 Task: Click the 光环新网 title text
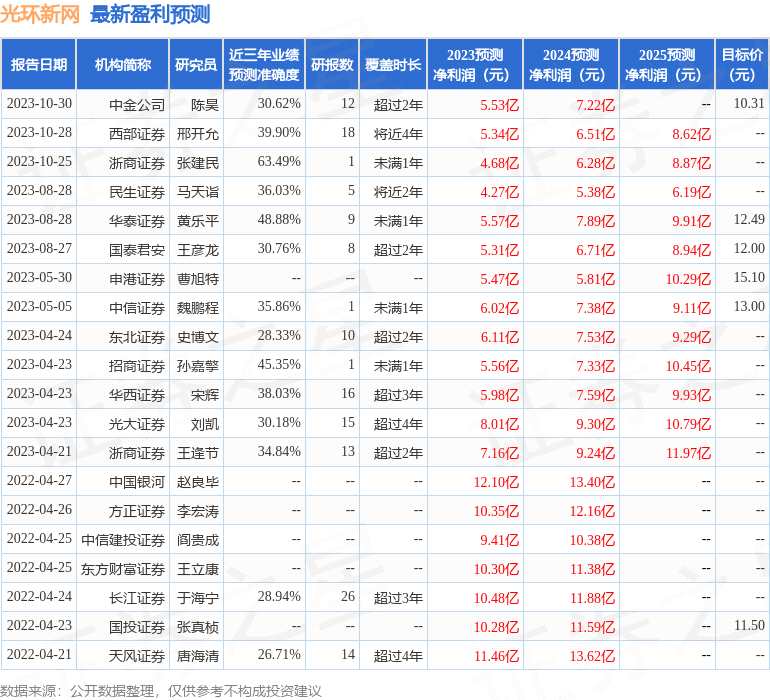point(40,14)
